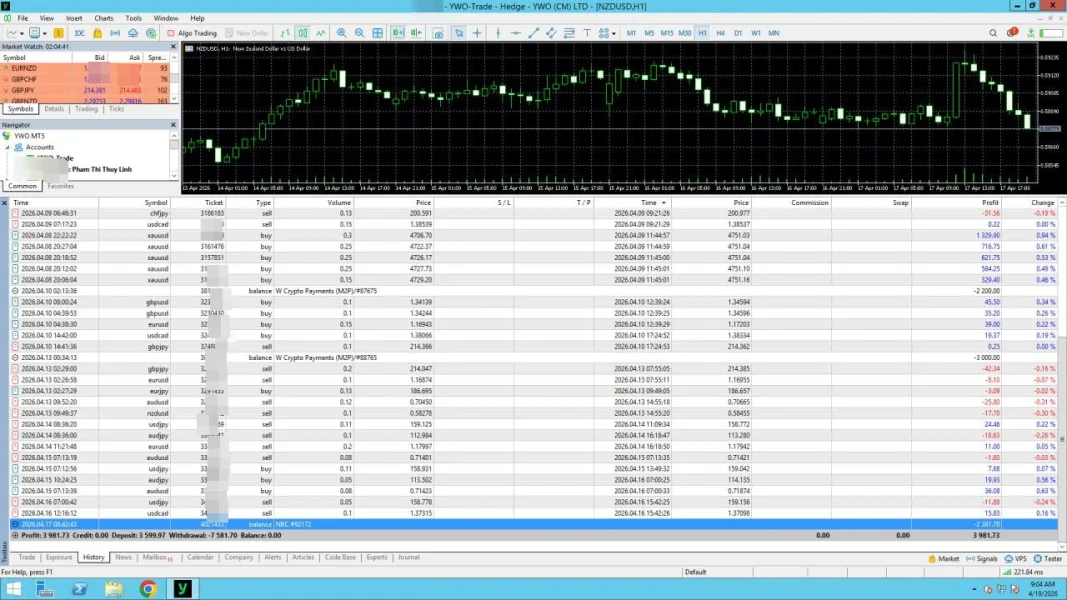Switch to Details tab in Market Watch
The height and width of the screenshot is (600, 1067).
click(x=54, y=109)
